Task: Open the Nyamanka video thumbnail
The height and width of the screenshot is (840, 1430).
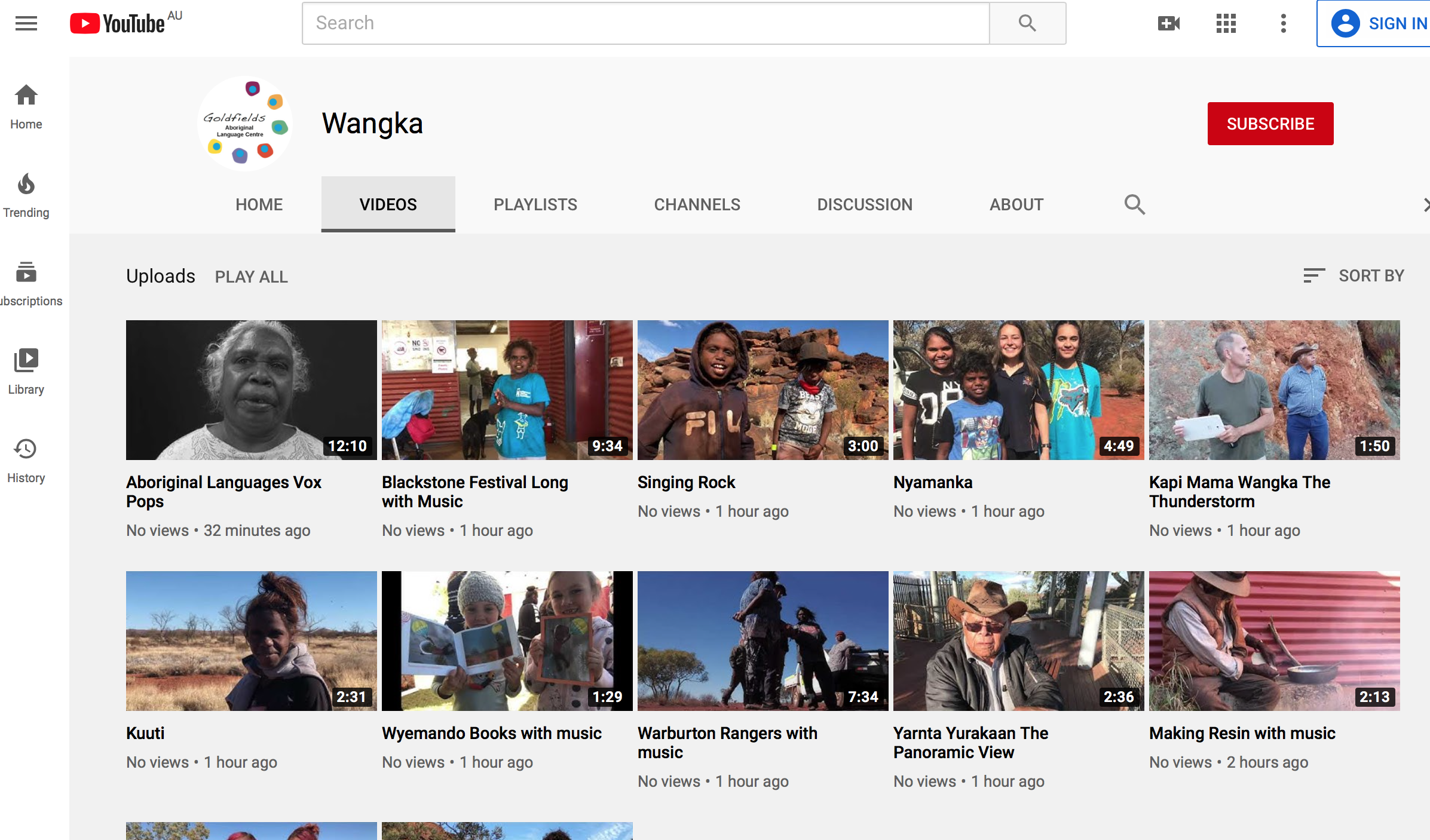Action: tap(1019, 390)
